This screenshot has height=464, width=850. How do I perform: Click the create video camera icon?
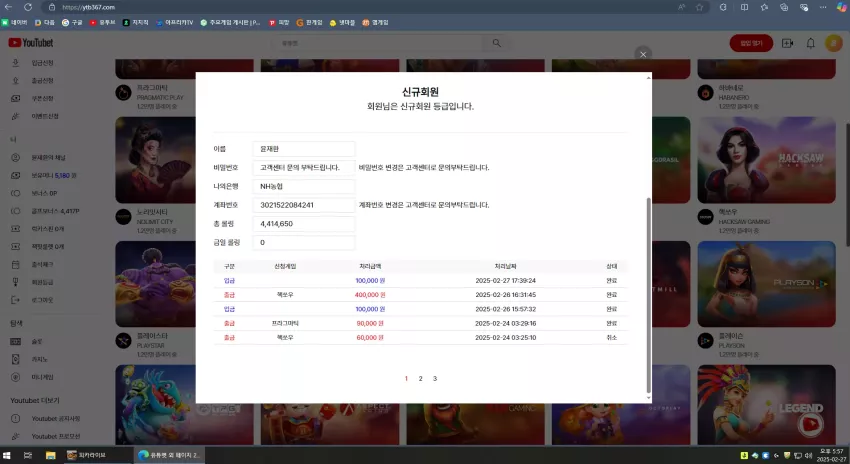(787, 43)
